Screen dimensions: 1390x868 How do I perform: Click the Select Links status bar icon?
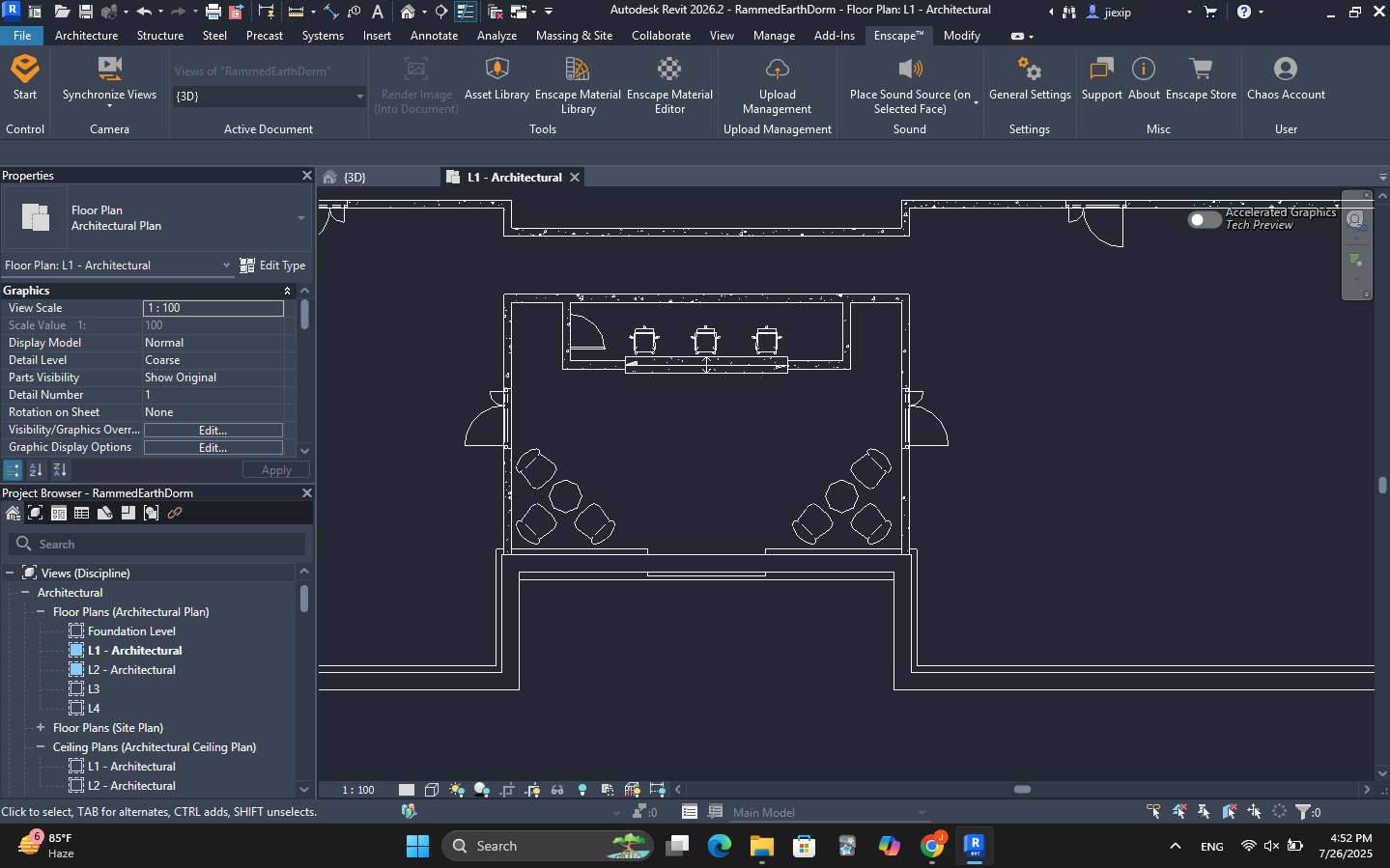1153,812
